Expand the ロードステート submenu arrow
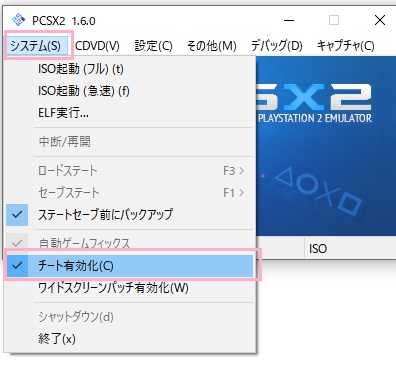Image resolution: width=396 pixels, height=366 pixels. tap(242, 171)
